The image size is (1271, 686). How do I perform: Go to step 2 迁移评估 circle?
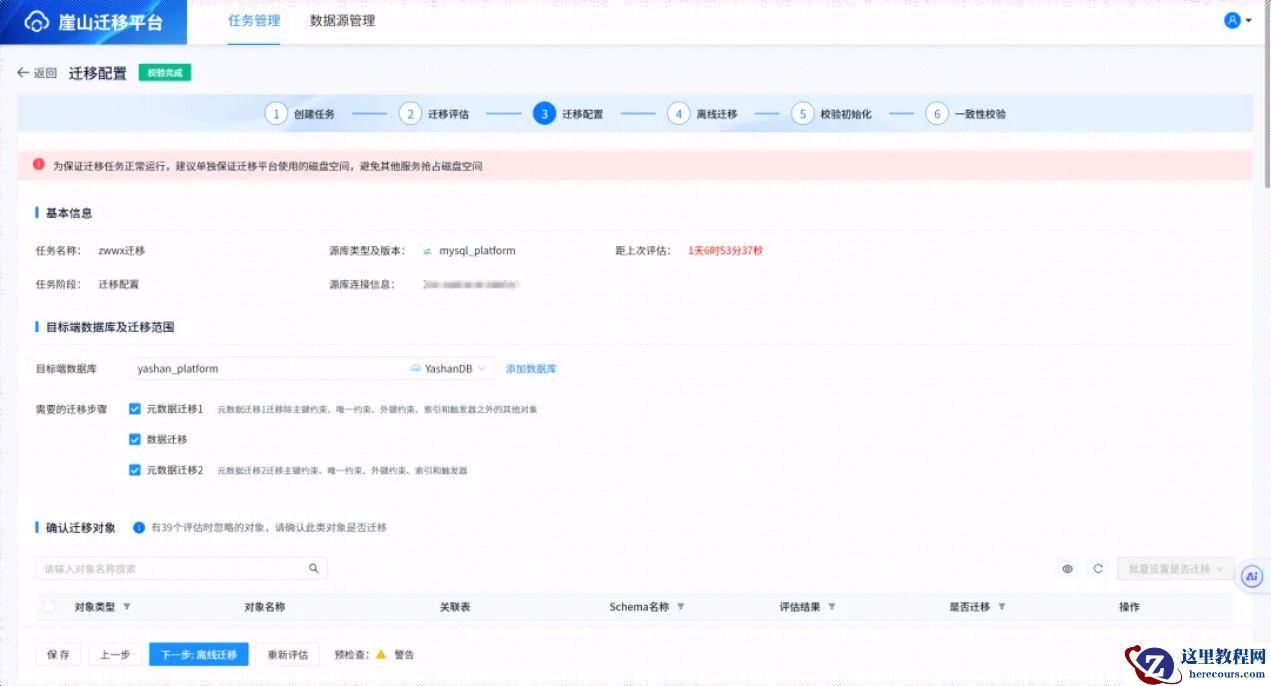click(x=410, y=114)
